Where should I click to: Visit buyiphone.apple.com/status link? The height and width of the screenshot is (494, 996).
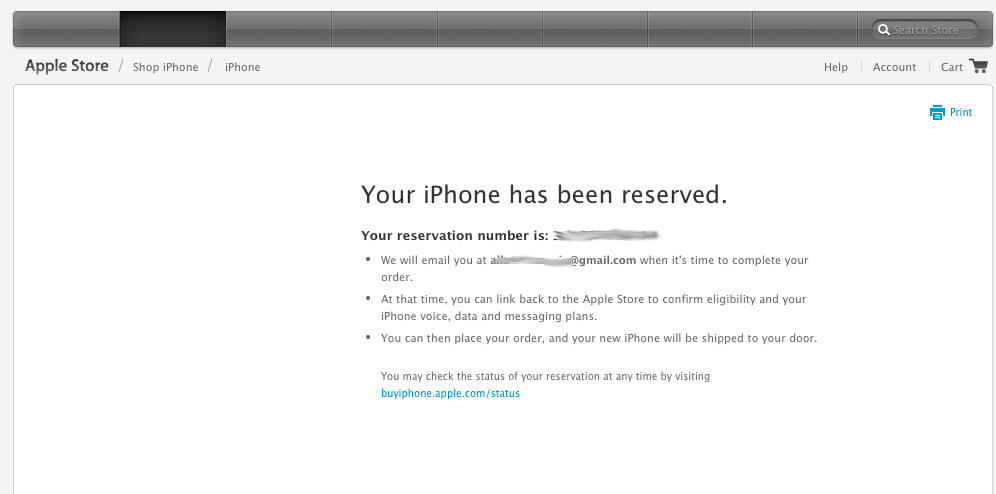(x=450, y=393)
